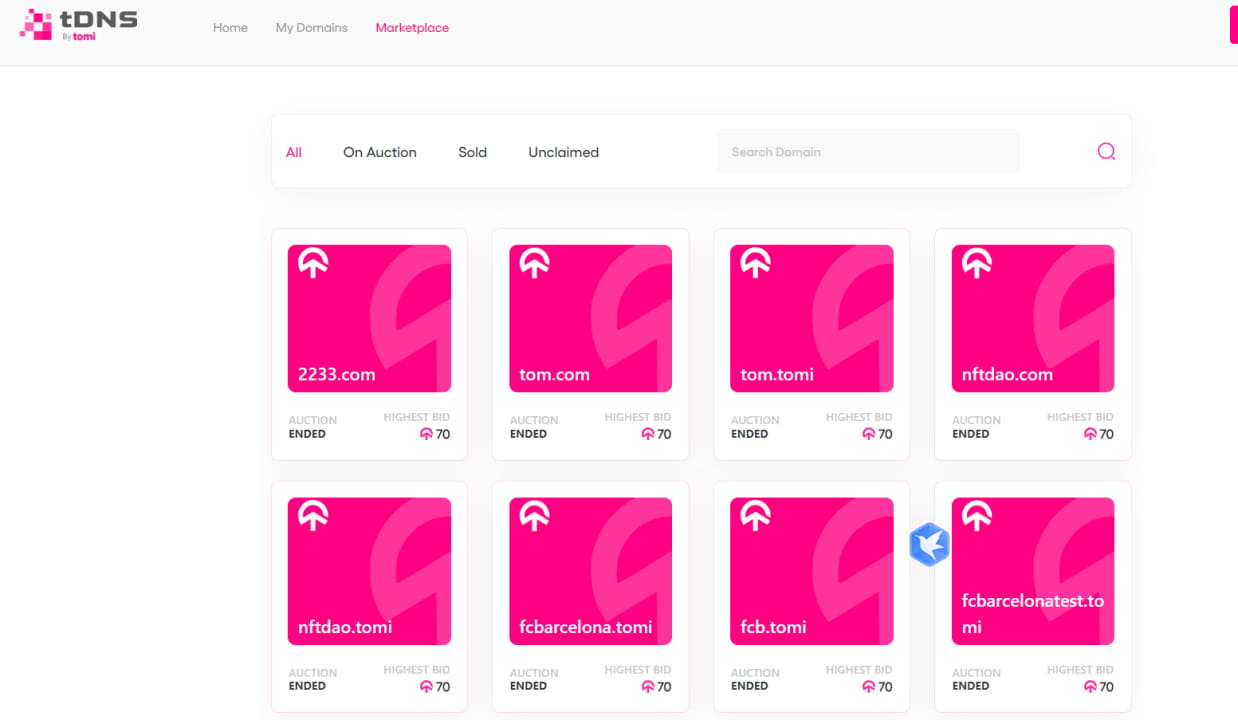Screen dimensions: 1238x720
Task: Click the pink button on the right edge
Action: click(x=1233, y=24)
